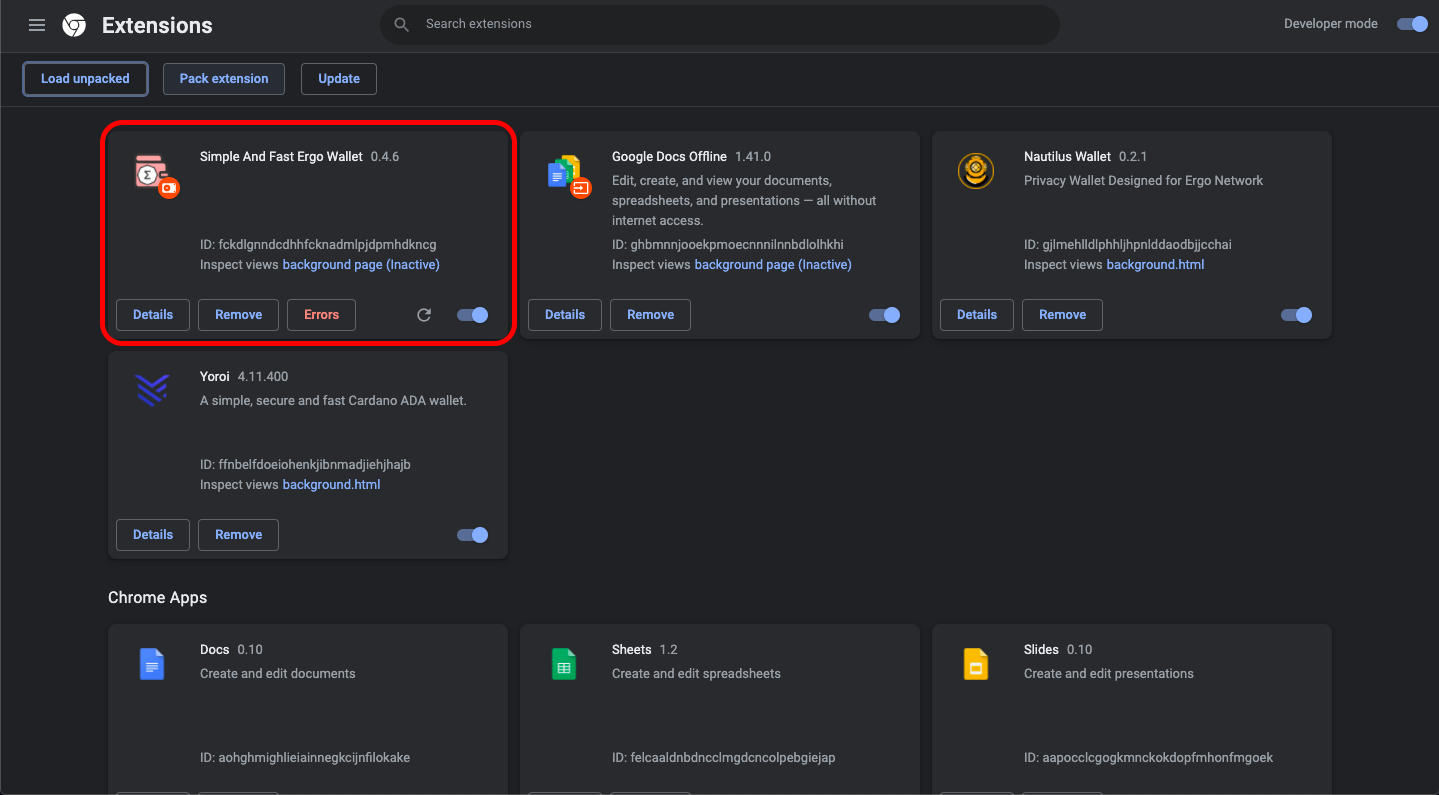
Task: Click the Sheets app ID text
Action: 723,758
